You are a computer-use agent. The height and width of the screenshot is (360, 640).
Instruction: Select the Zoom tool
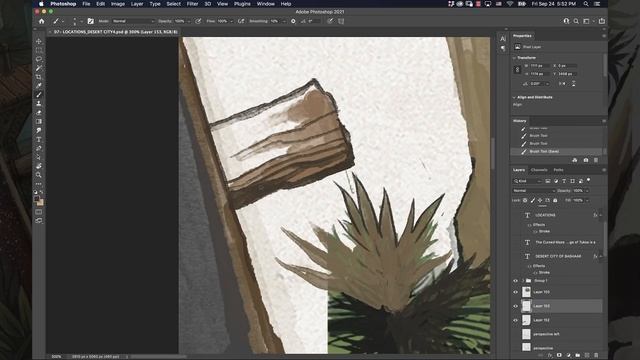coord(39,175)
